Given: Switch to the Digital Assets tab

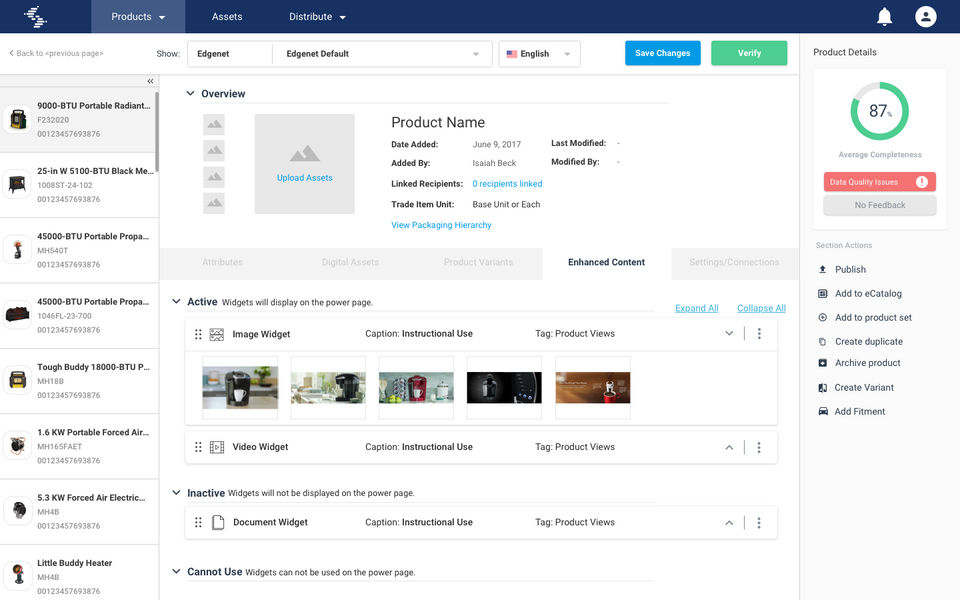Looking at the screenshot, I should (350, 262).
